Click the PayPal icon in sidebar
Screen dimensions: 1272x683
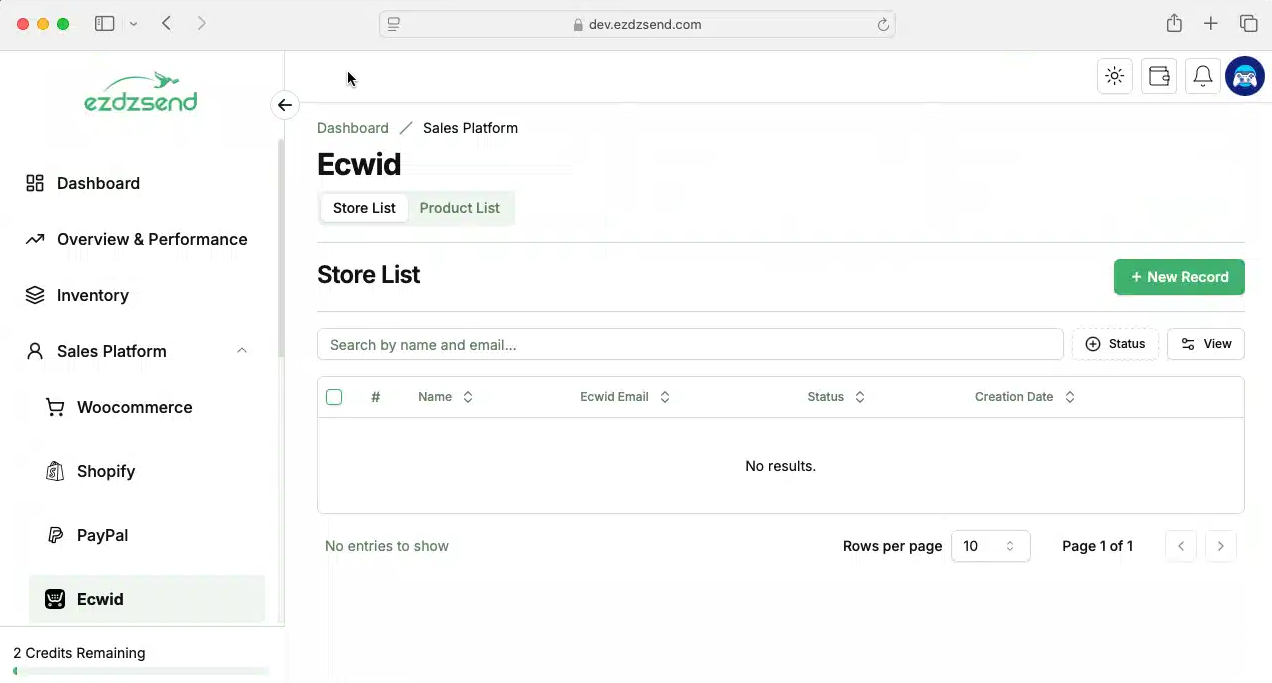55,535
